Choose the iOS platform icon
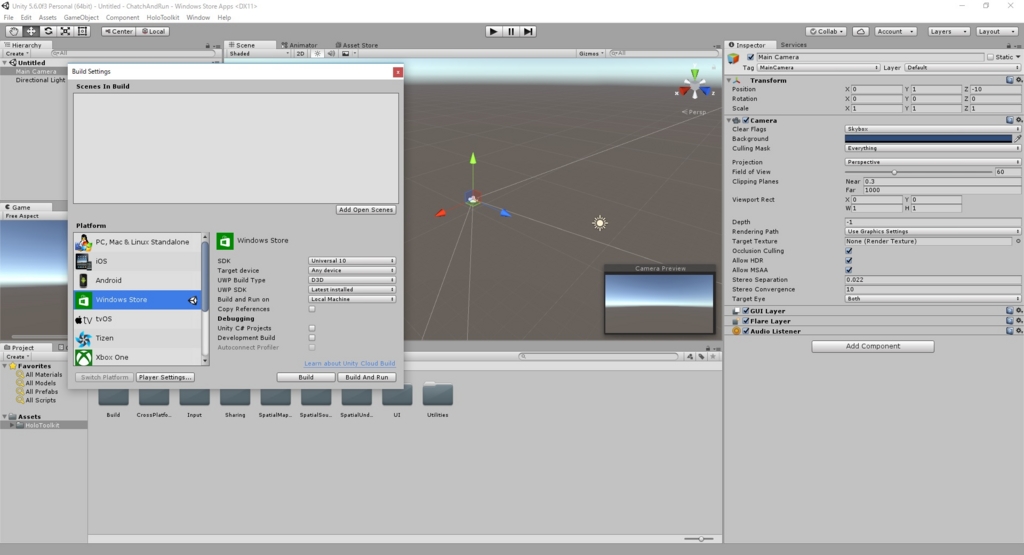 (83, 261)
